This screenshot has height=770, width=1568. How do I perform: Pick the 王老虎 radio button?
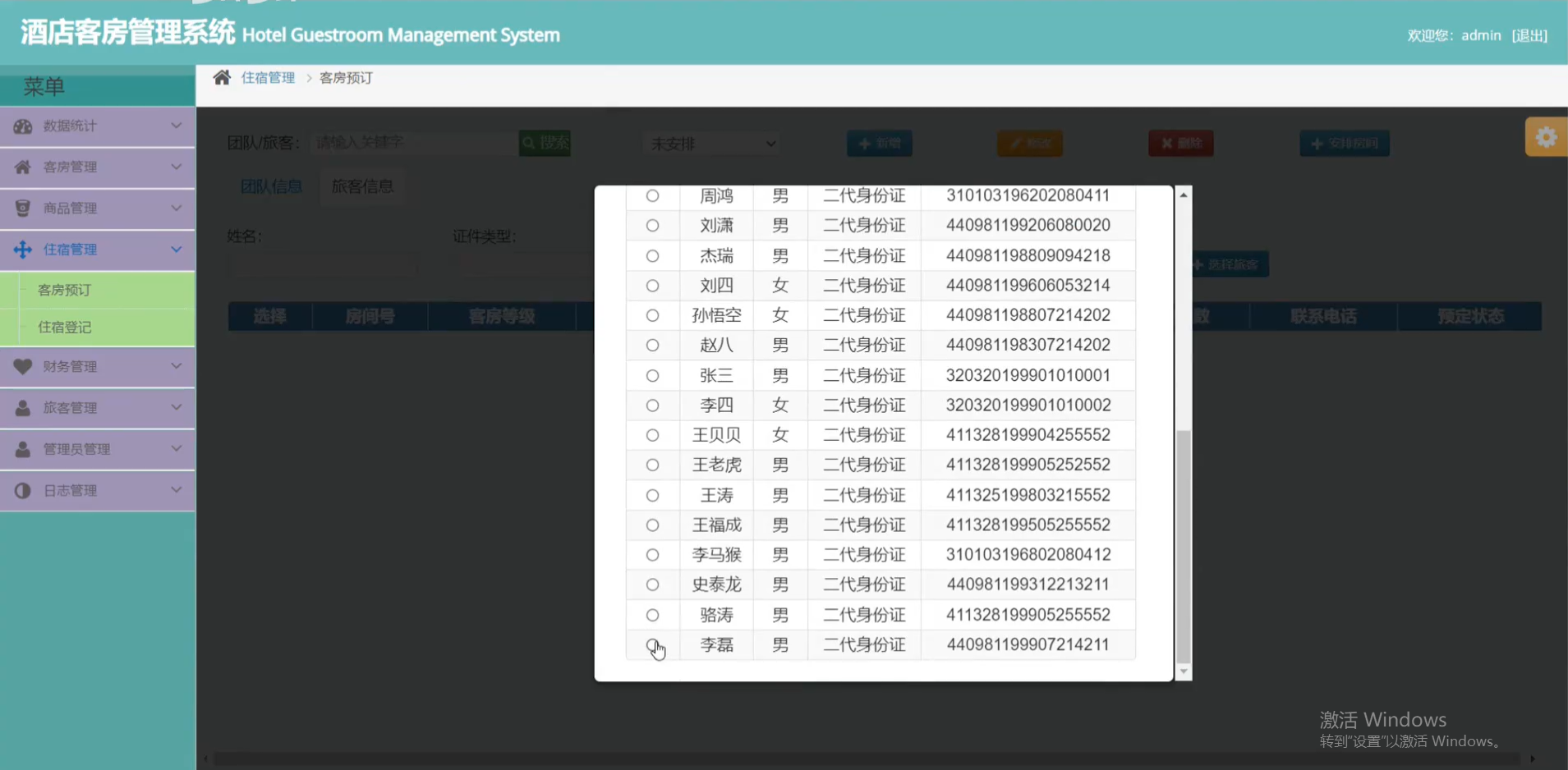(652, 465)
